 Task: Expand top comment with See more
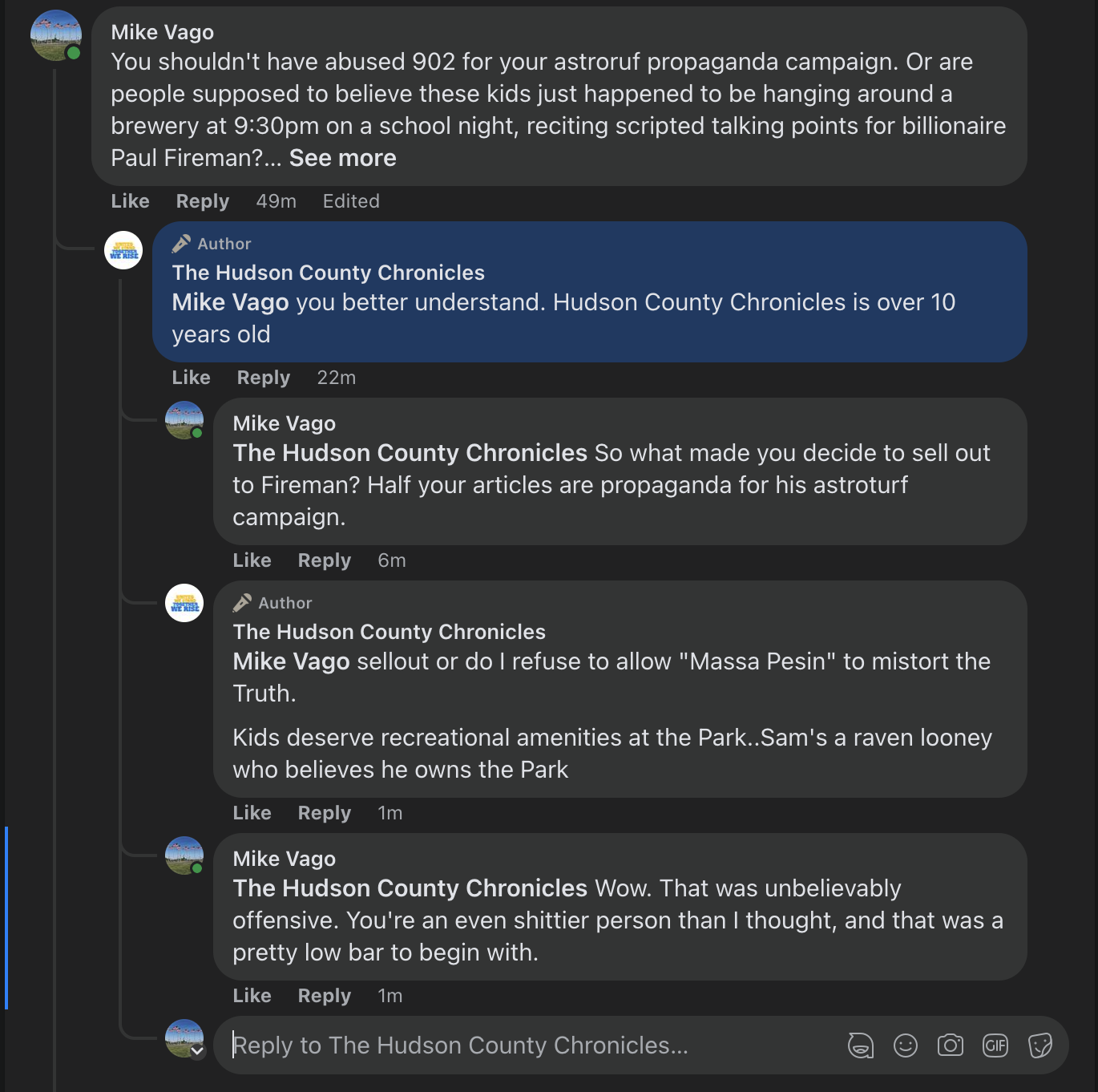[x=342, y=158]
